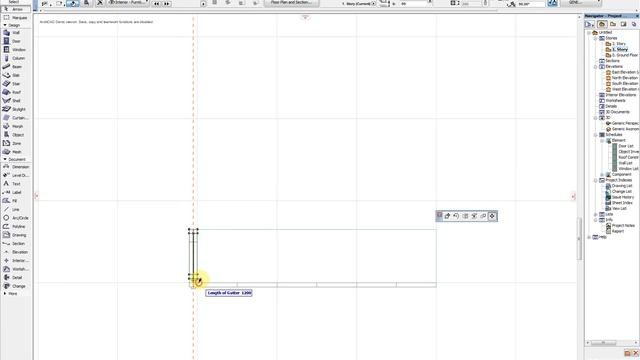640x360 pixels.
Task: Select the Beam tool
Action: tap(16, 67)
